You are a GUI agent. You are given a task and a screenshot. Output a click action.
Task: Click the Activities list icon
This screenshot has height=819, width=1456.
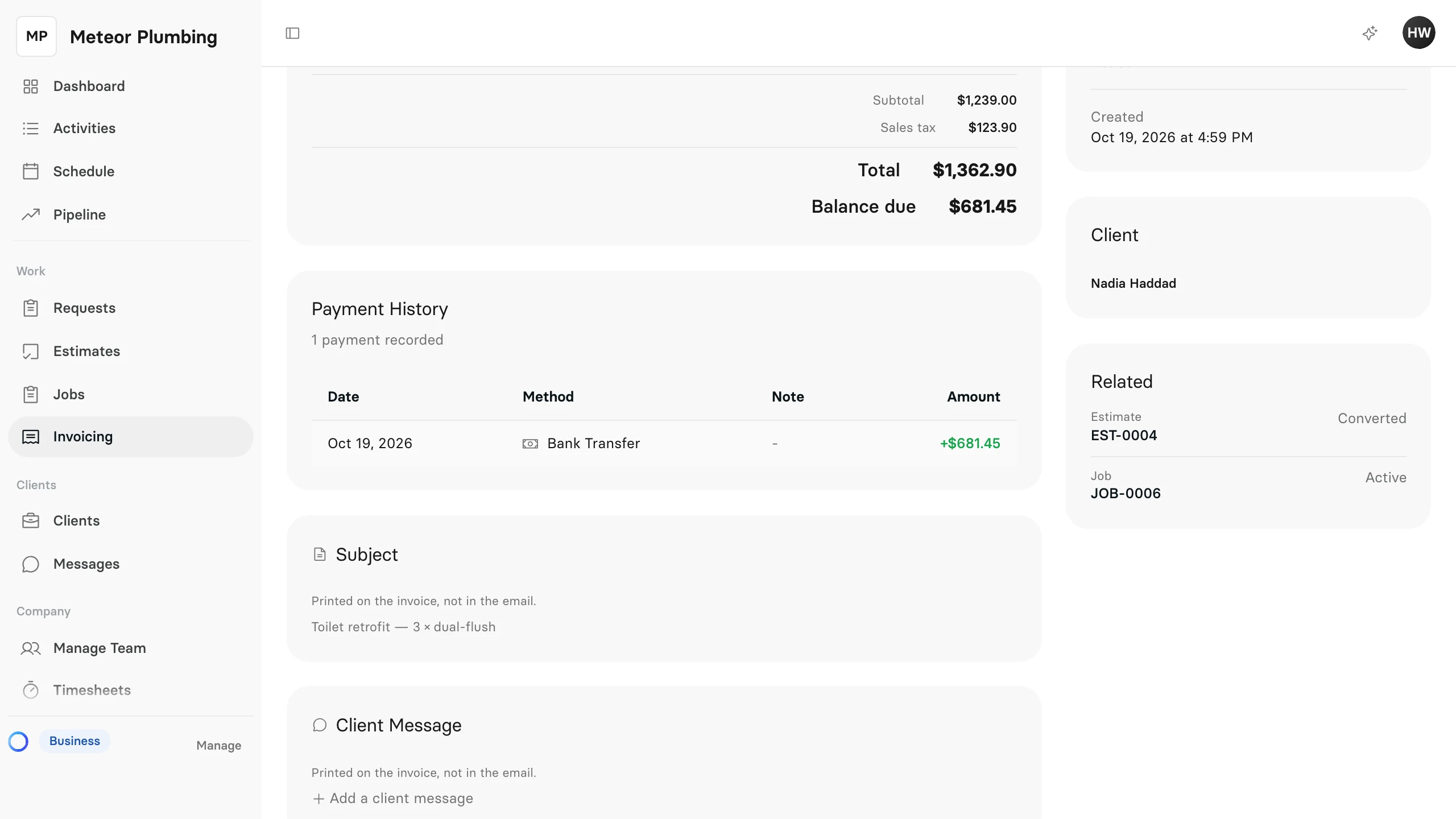point(30,129)
